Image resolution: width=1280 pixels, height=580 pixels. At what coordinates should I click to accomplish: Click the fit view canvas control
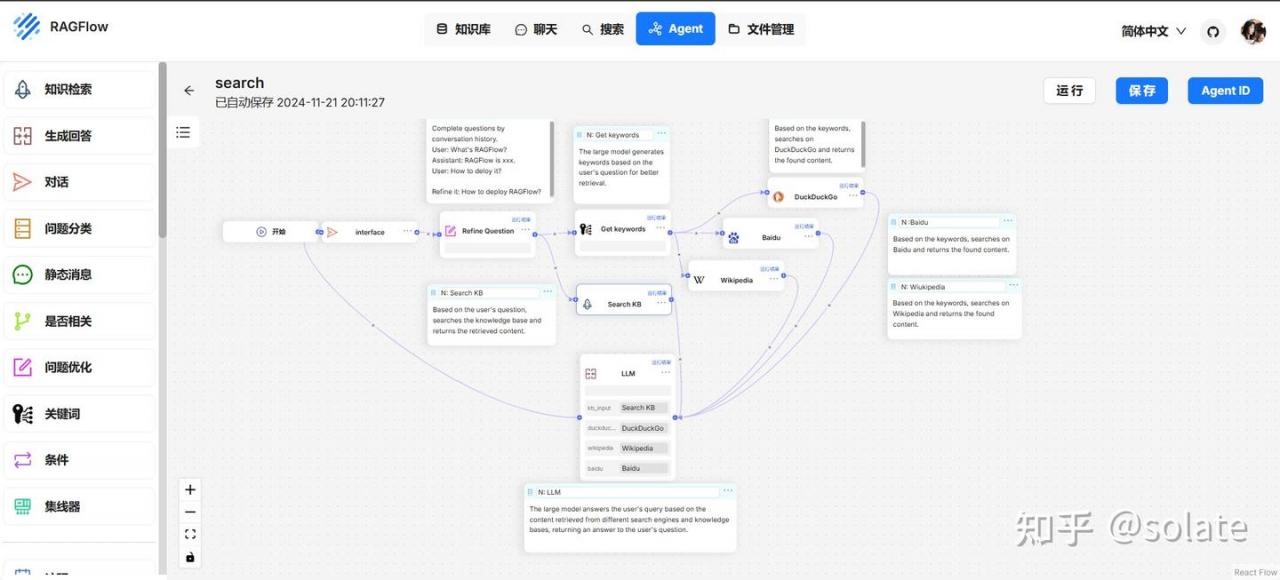pos(190,534)
